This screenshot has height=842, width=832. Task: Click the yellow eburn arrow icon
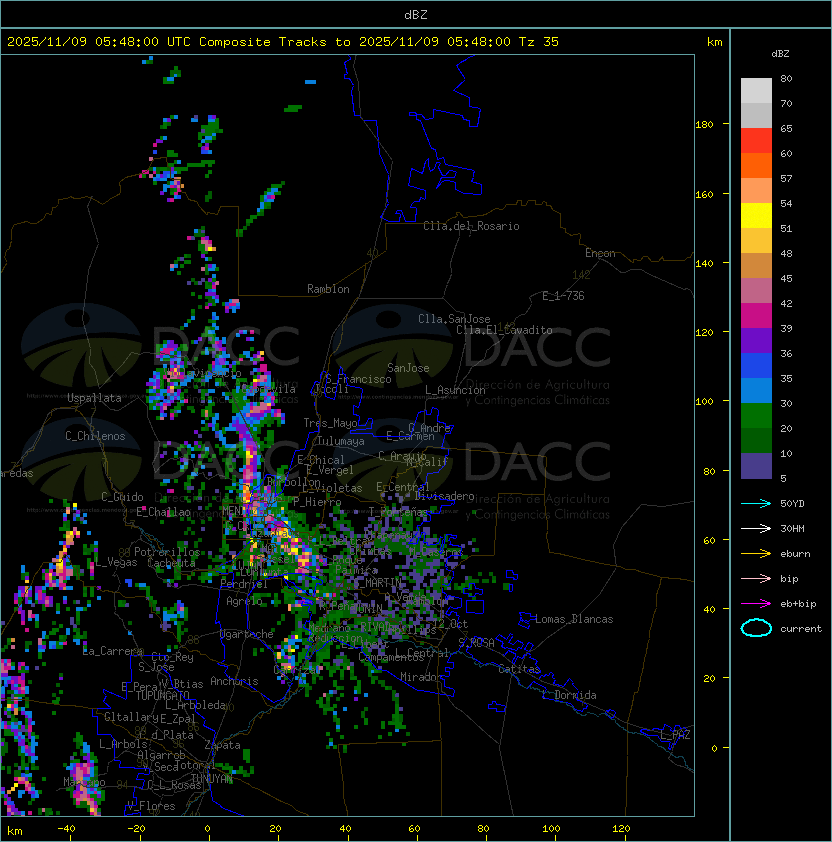click(x=756, y=554)
